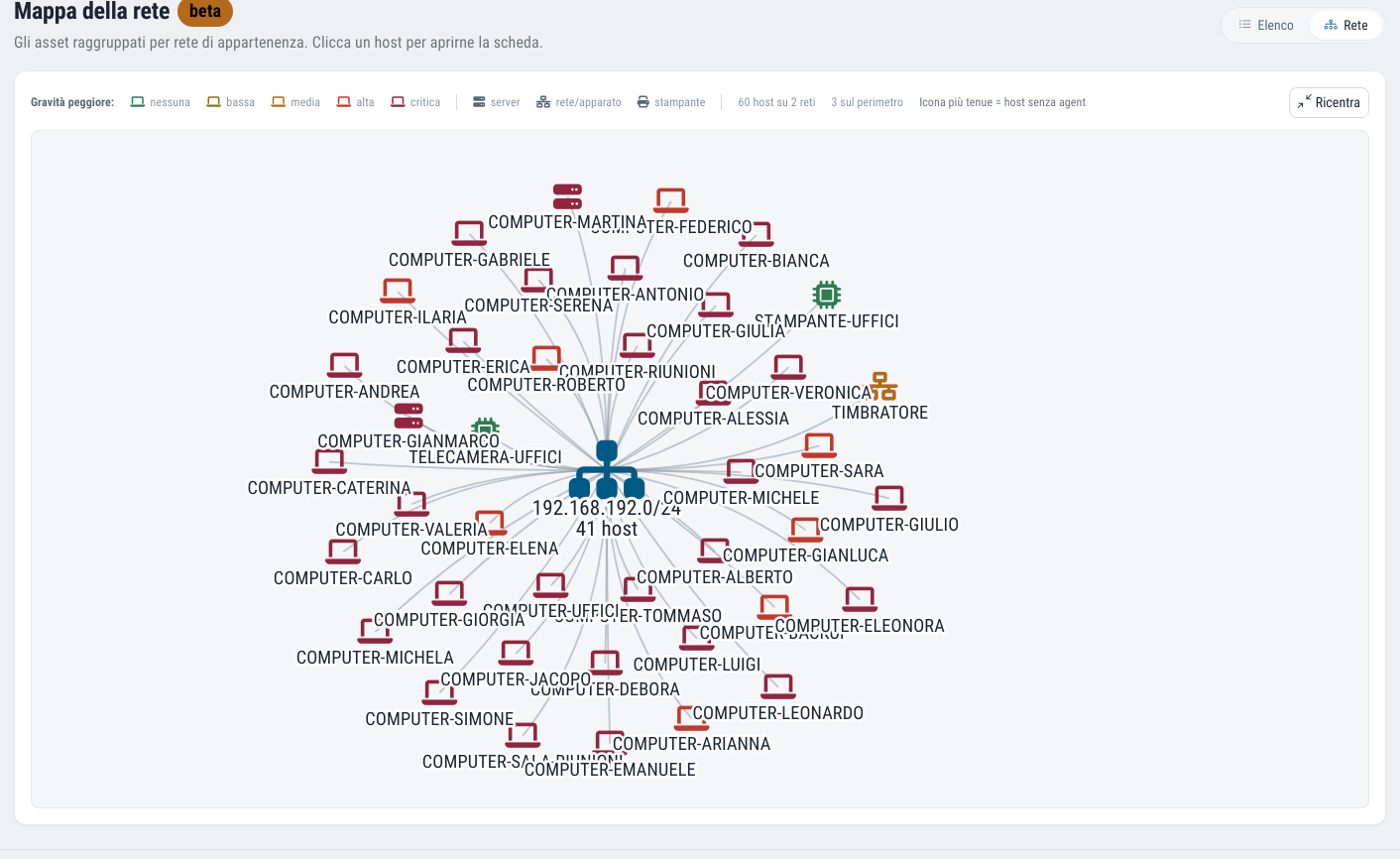This screenshot has height=859, width=1400.
Task: Select the COMPUTER-SIMONE laptop icon
Action: click(x=439, y=693)
